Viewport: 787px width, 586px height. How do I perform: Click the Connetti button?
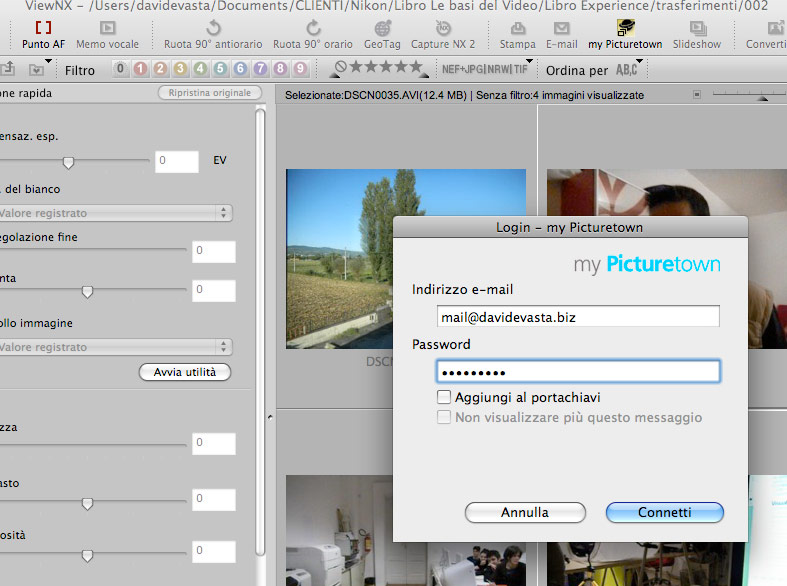click(665, 512)
